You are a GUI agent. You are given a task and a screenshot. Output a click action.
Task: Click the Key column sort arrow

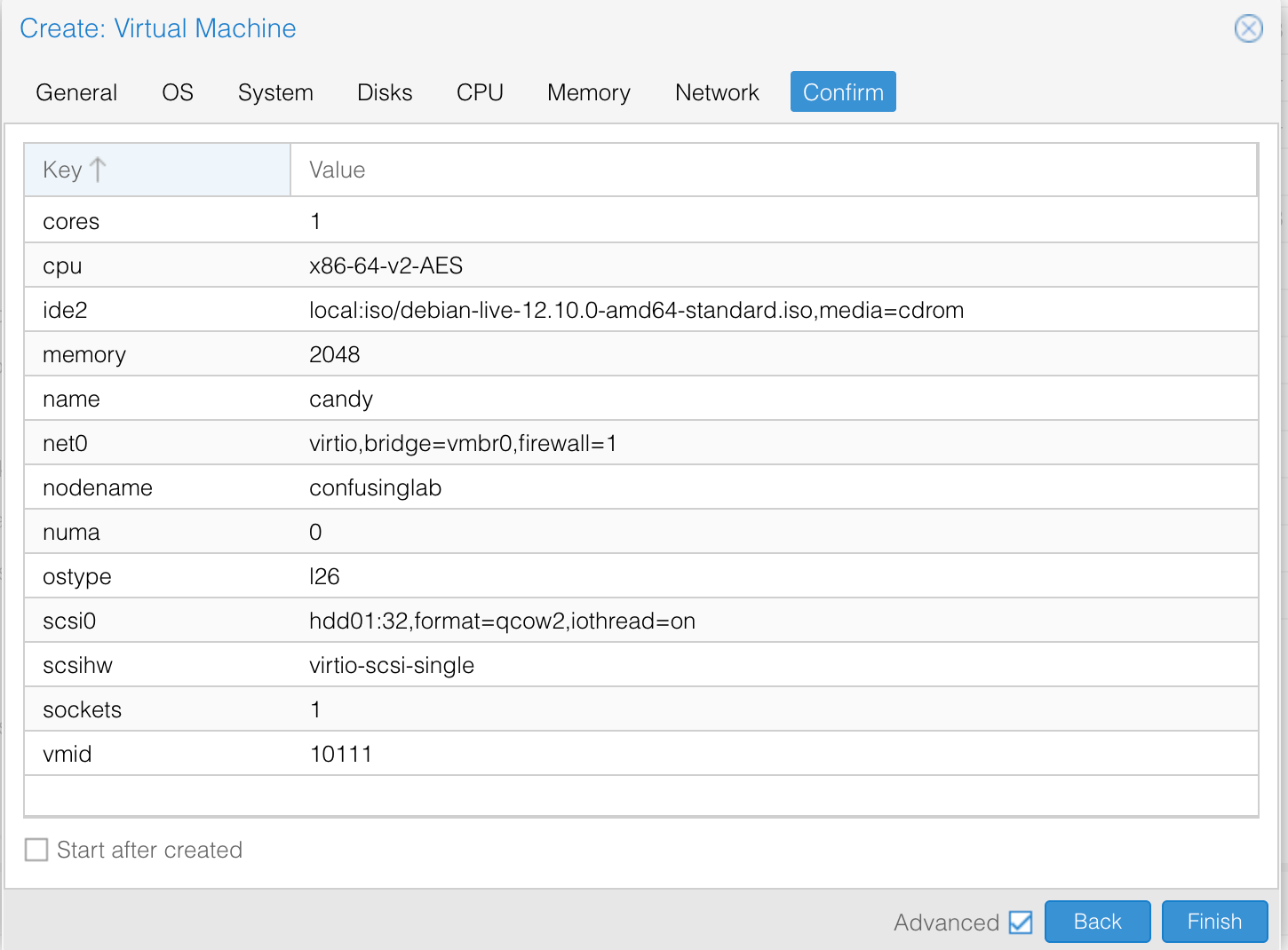click(x=98, y=170)
